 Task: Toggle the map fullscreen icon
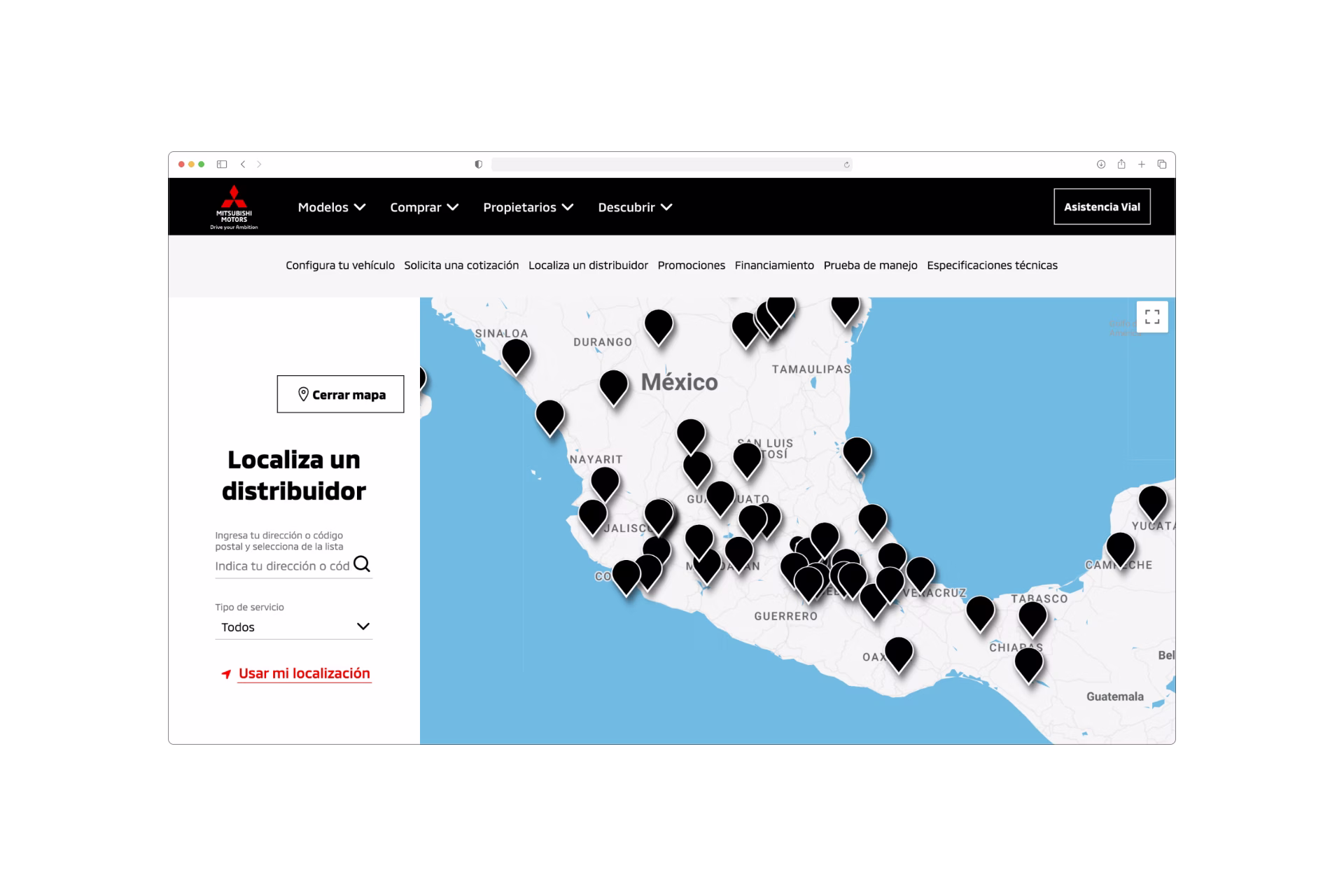(1152, 317)
